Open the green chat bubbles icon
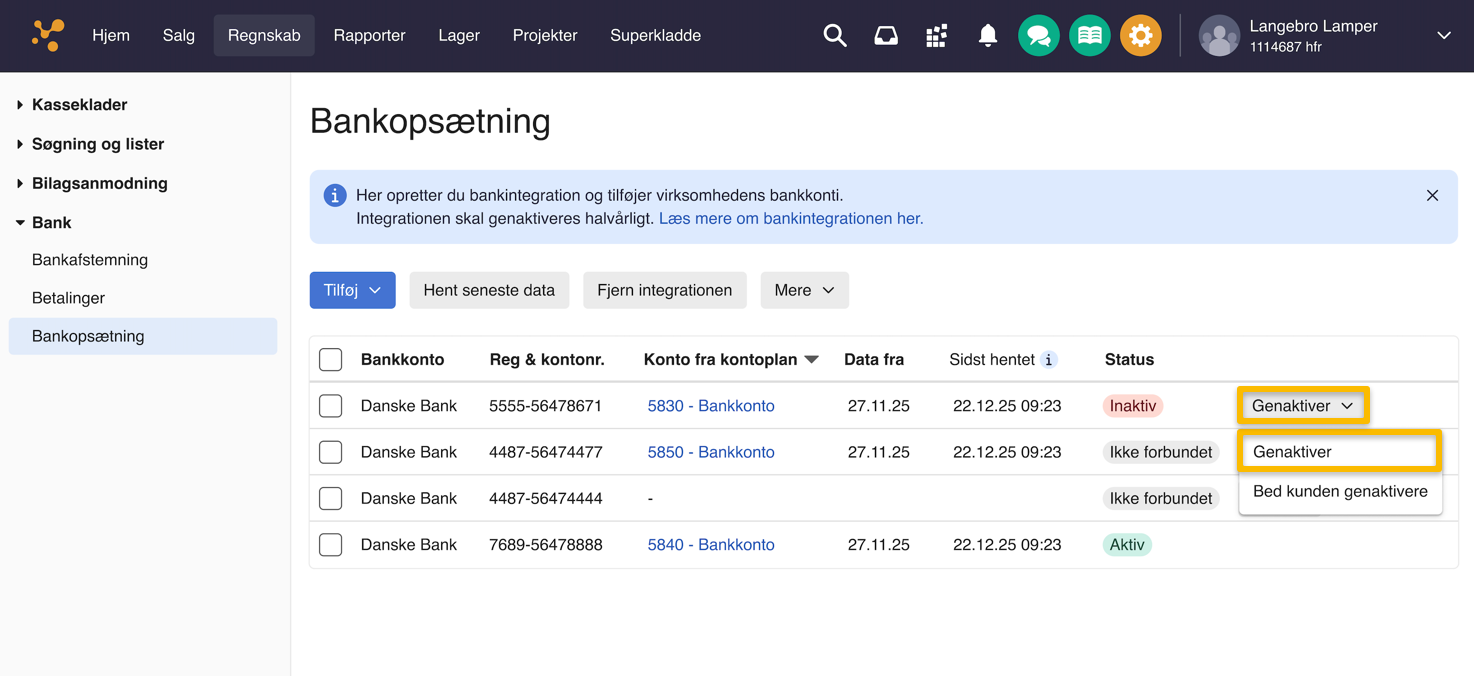This screenshot has width=1474, height=676. 1039,36
